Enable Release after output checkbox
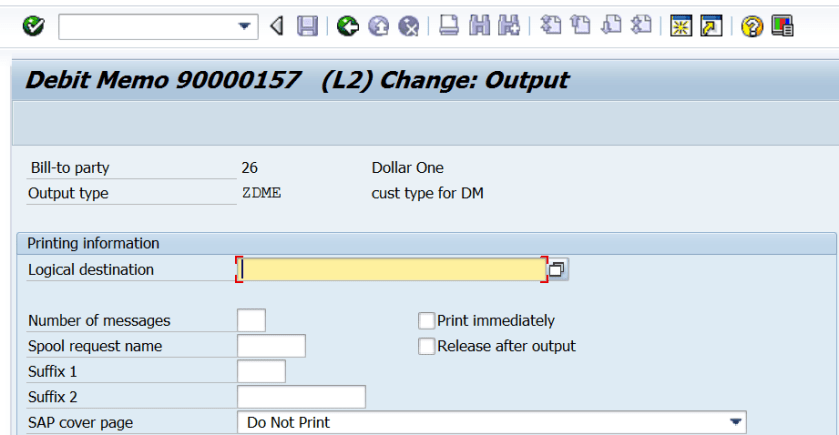Screen dimensions: 839x435 [426, 346]
